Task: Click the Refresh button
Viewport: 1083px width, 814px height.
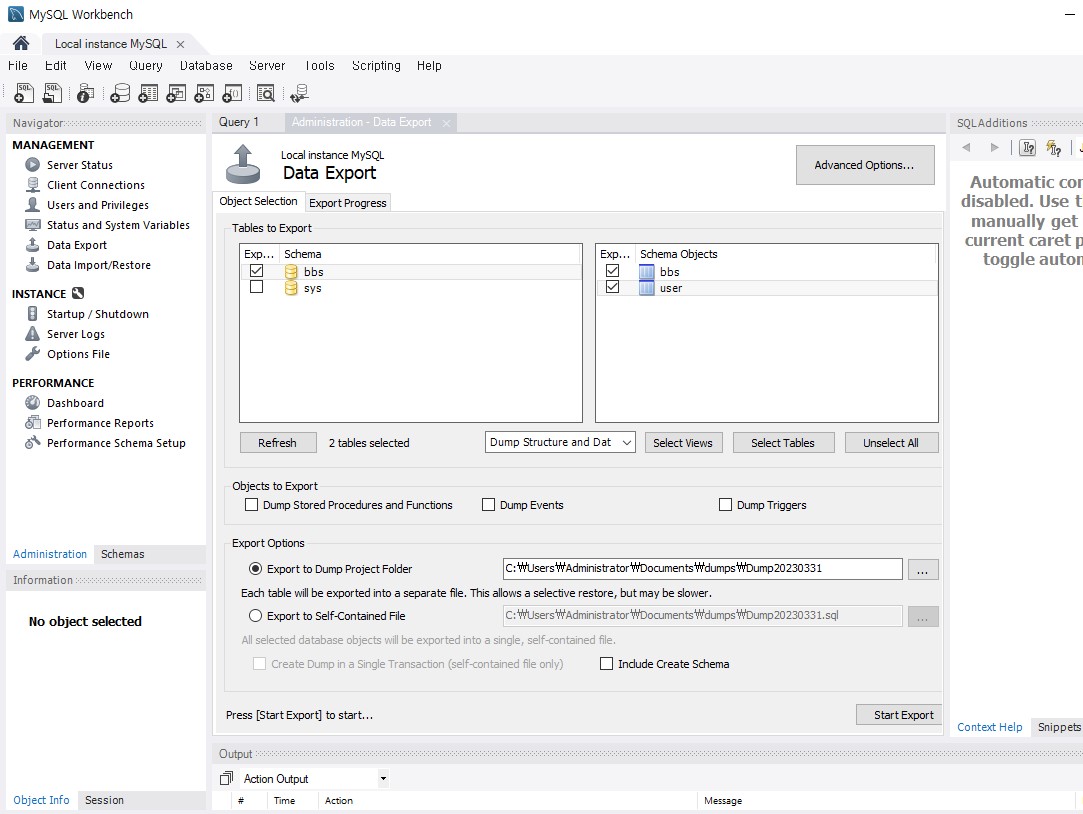Action: click(278, 443)
